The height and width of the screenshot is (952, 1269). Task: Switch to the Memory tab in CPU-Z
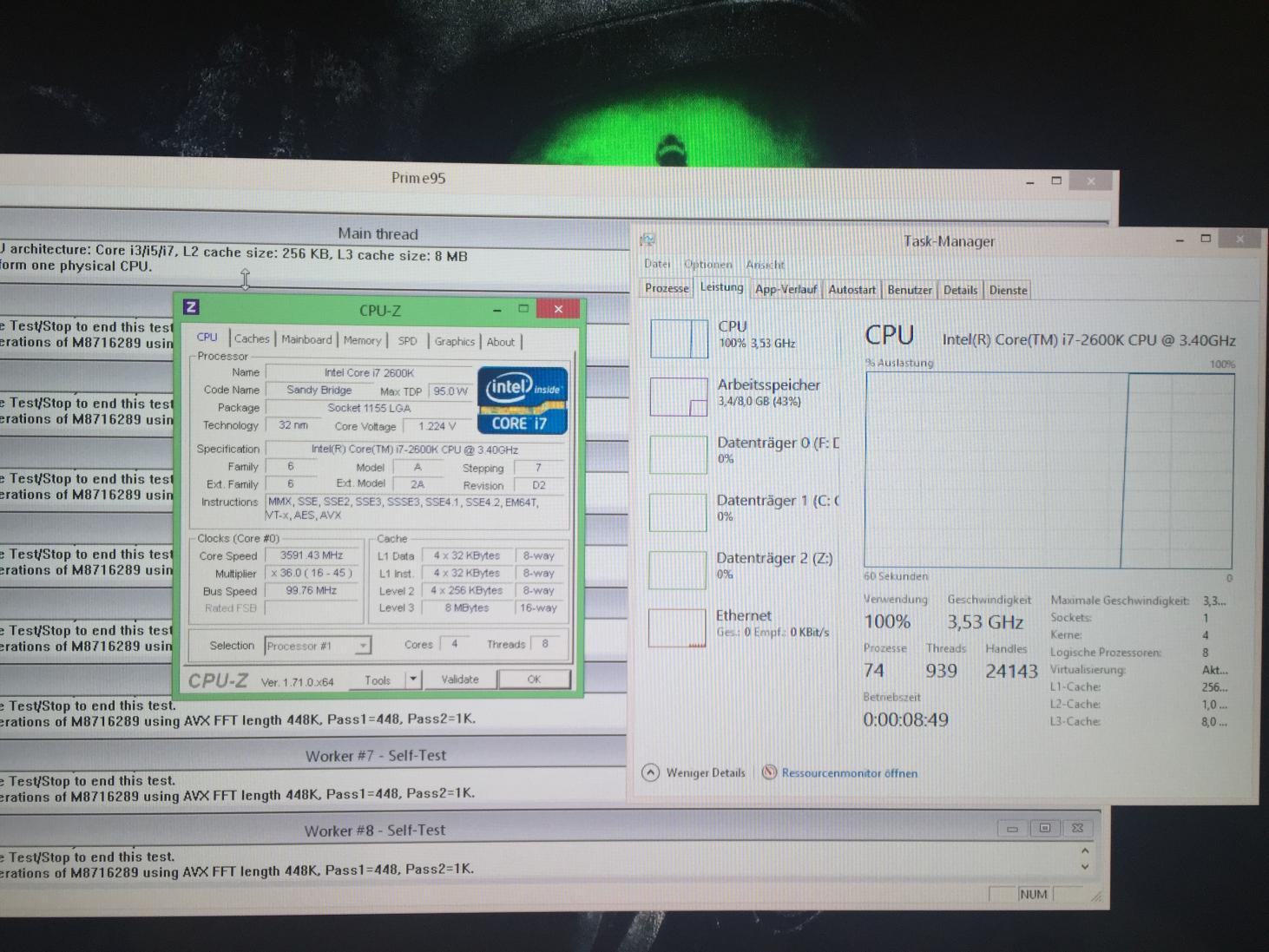[x=362, y=341]
